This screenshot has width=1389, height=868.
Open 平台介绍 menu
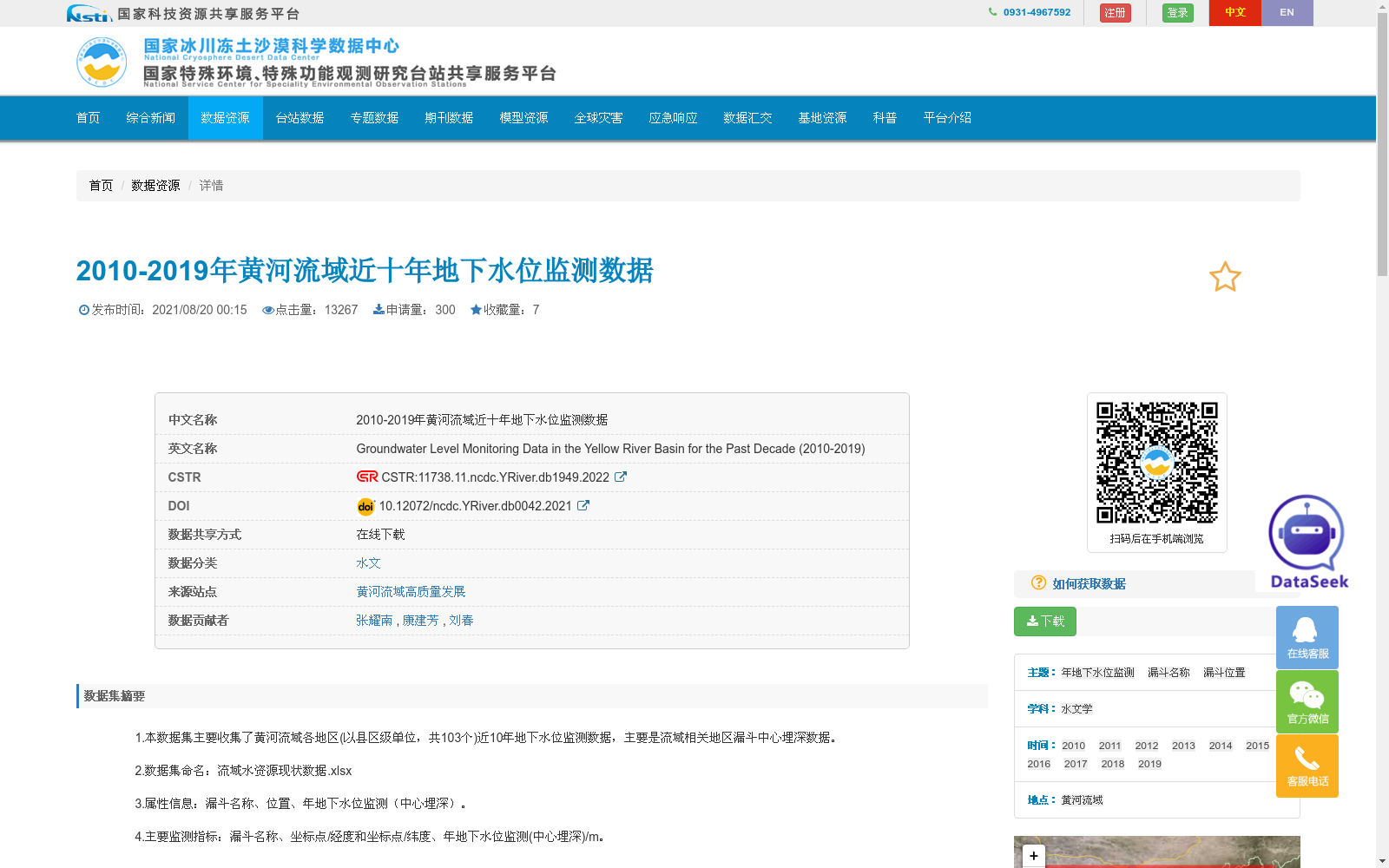[948, 118]
